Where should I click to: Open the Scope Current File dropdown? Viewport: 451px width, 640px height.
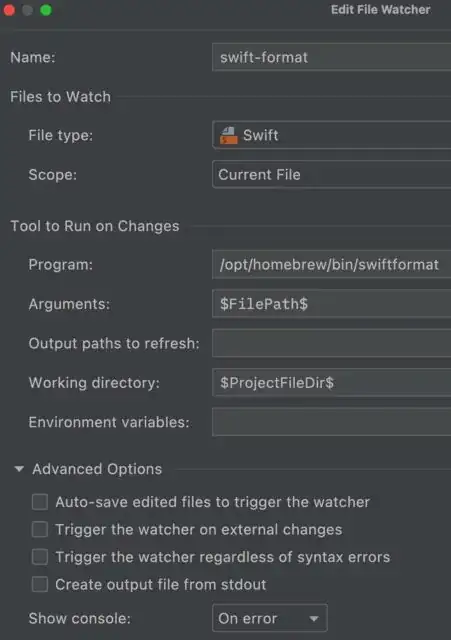pyautogui.click(x=331, y=175)
